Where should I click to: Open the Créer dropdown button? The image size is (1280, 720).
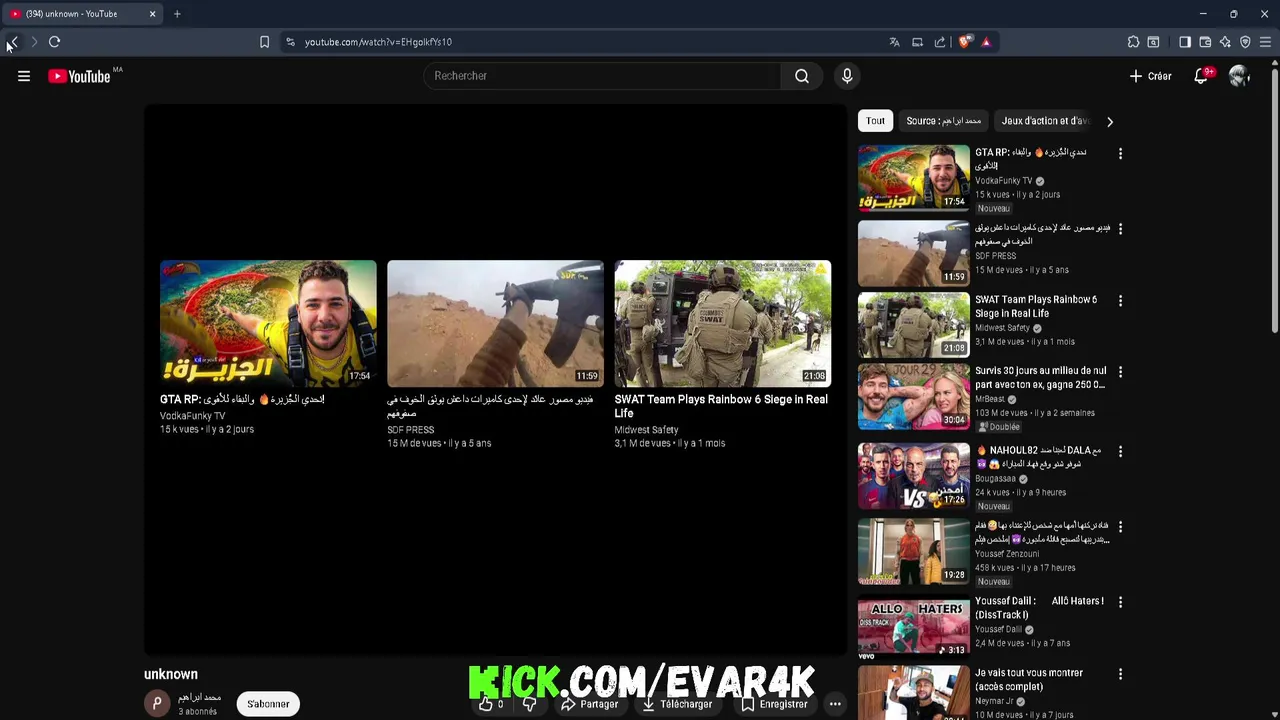(x=1150, y=76)
